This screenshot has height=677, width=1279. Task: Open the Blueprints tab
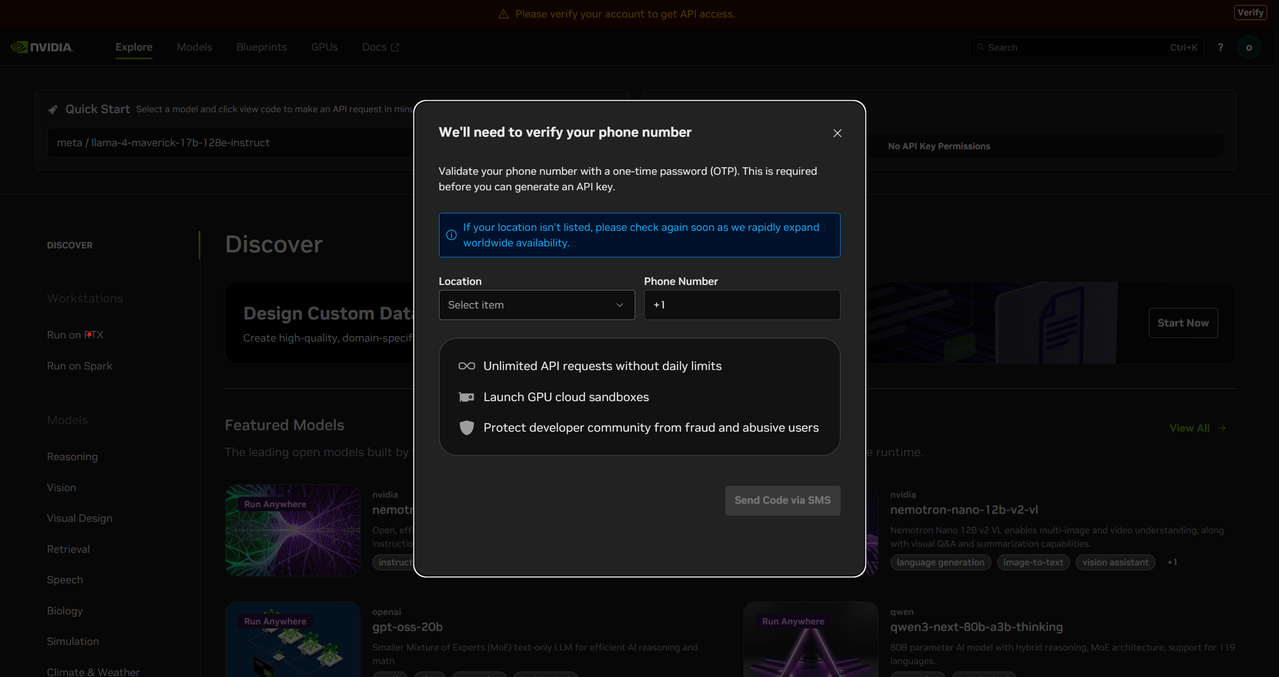[262, 47]
